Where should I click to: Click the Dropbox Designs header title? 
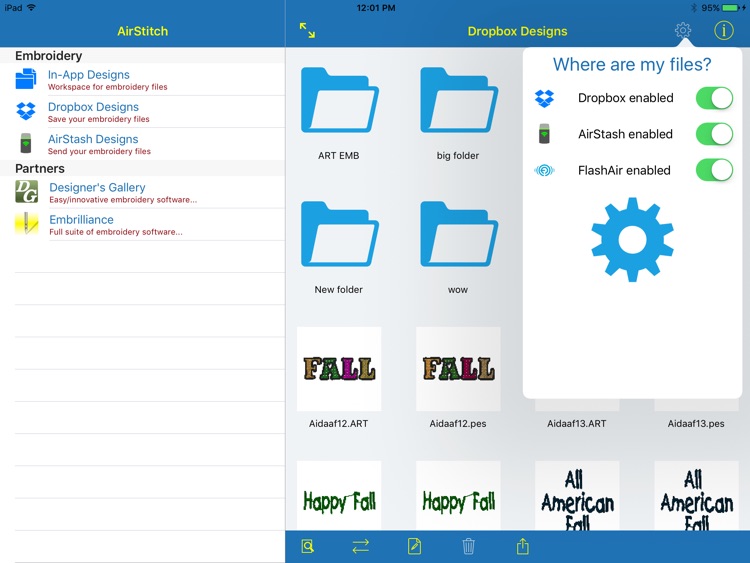[x=518, y=31]
